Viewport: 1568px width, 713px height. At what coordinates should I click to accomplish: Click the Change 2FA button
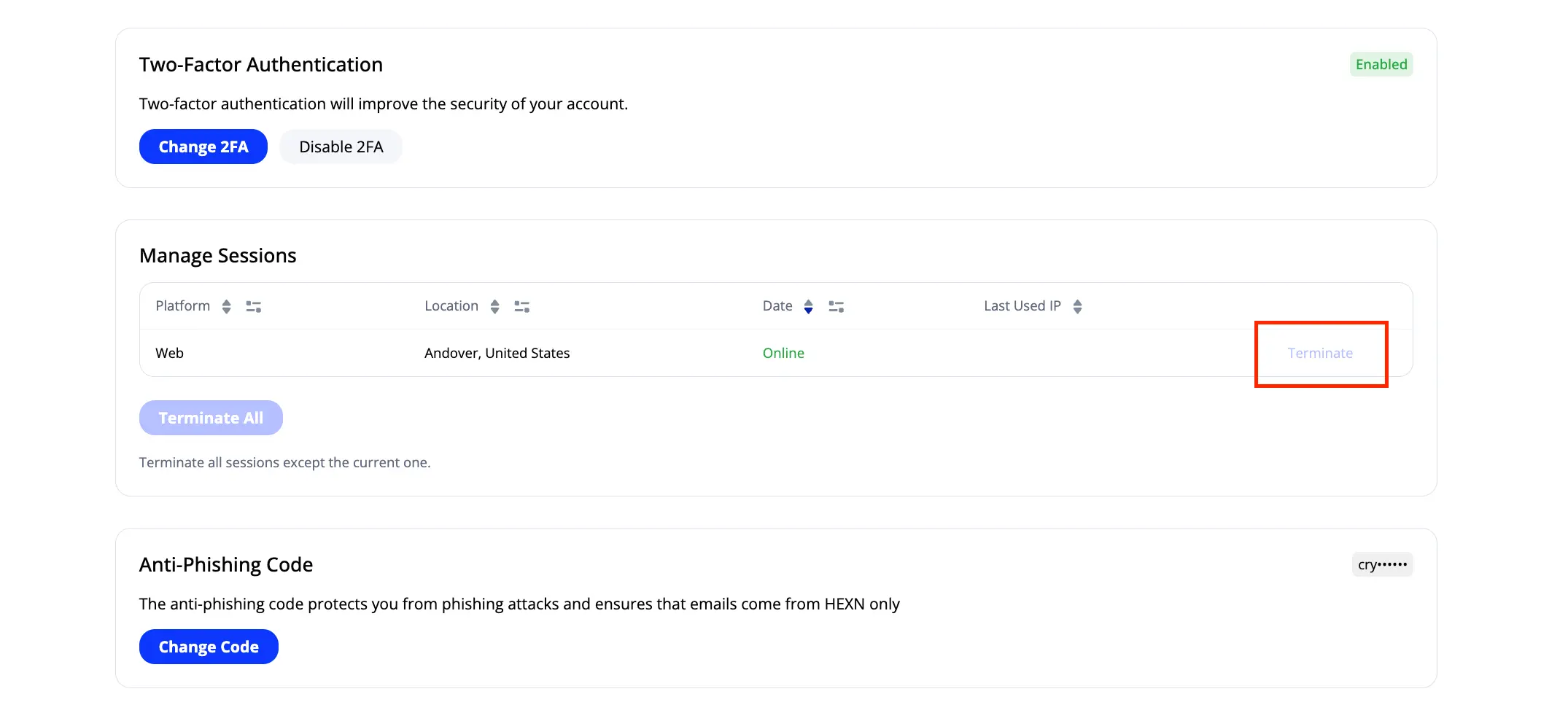pyautogui.click(x=203, y=147)
